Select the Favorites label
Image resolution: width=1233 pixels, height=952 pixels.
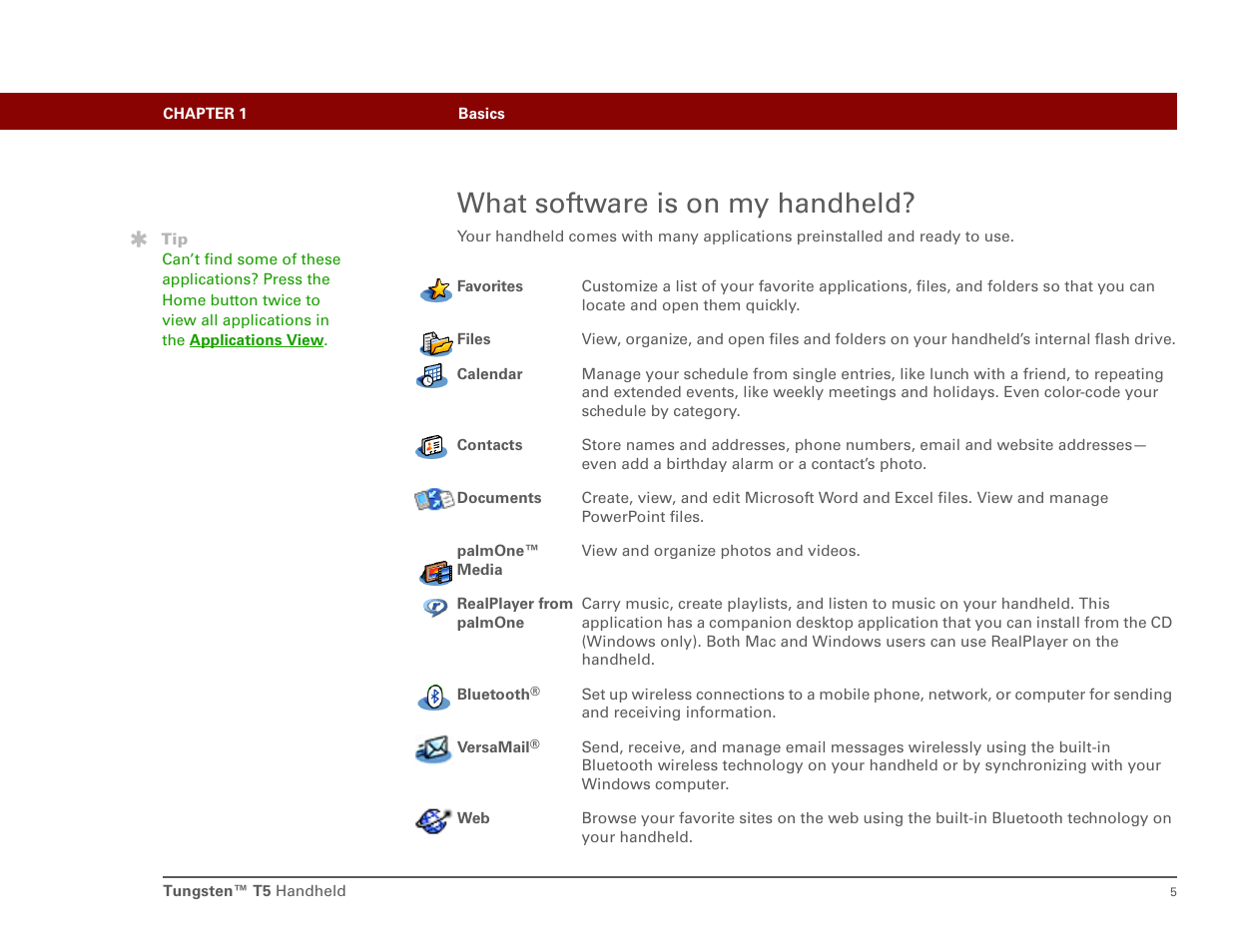point(490,286)
